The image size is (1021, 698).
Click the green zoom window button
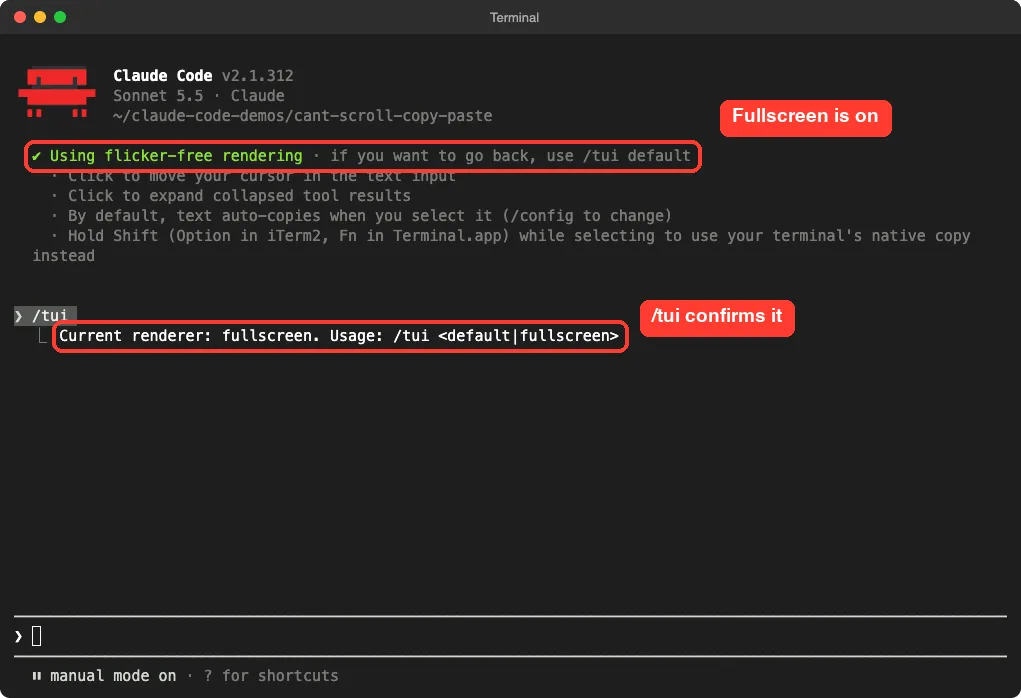(60, 17)
